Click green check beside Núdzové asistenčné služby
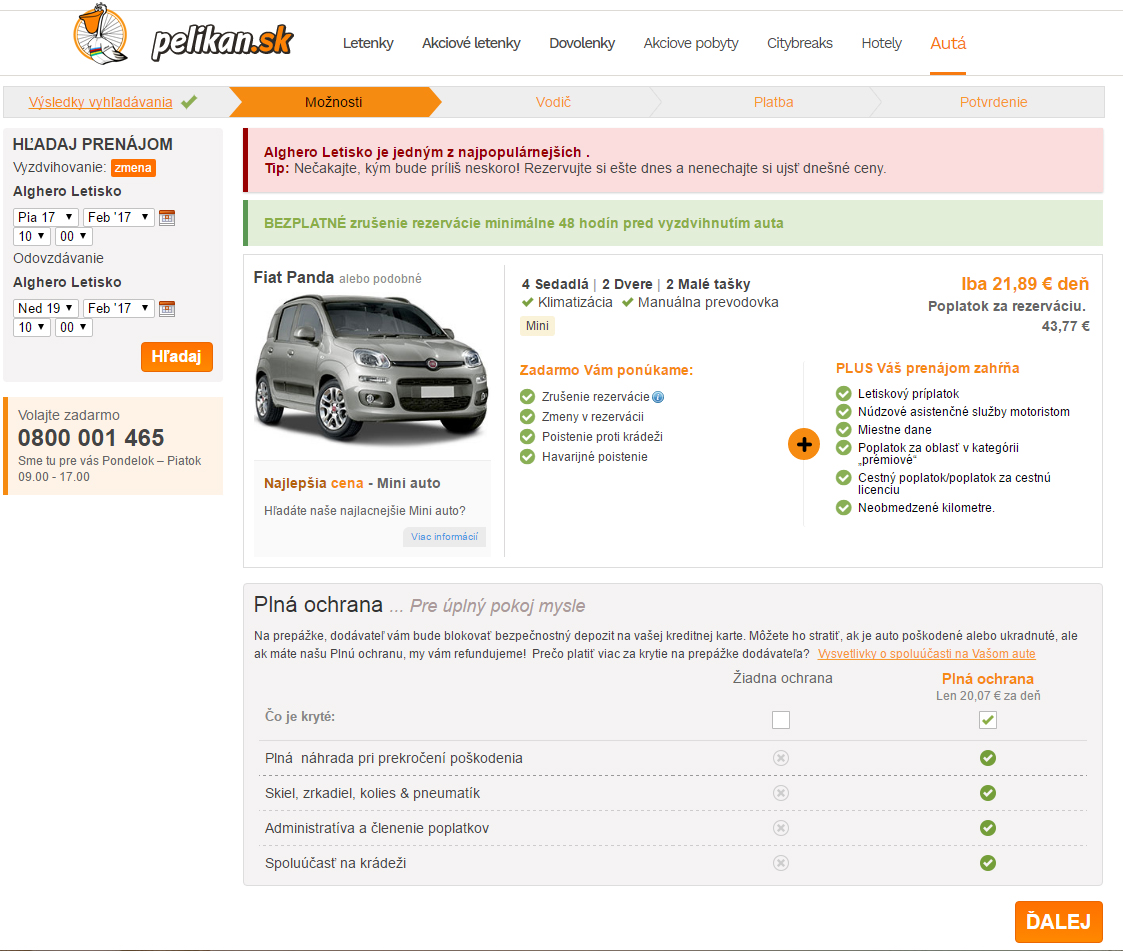Viewport: 1123px width, 951px height. (x=844, y=412)
